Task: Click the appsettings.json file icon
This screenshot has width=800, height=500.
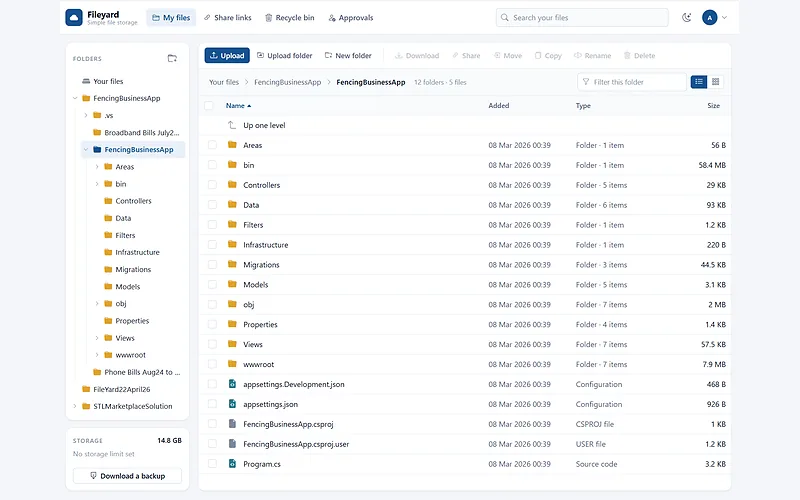Action: 232,404
